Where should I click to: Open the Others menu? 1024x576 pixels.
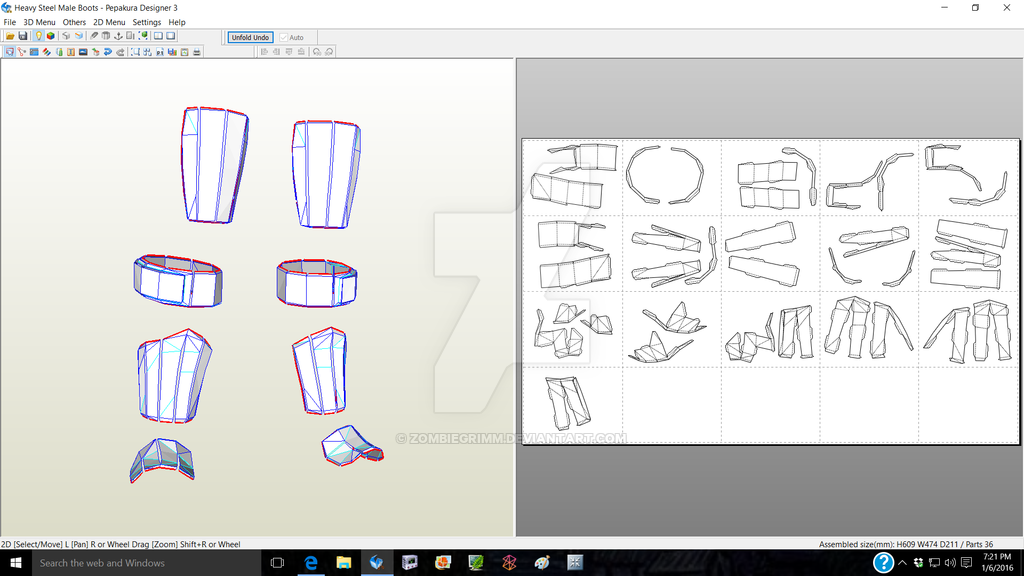[74, 22]
